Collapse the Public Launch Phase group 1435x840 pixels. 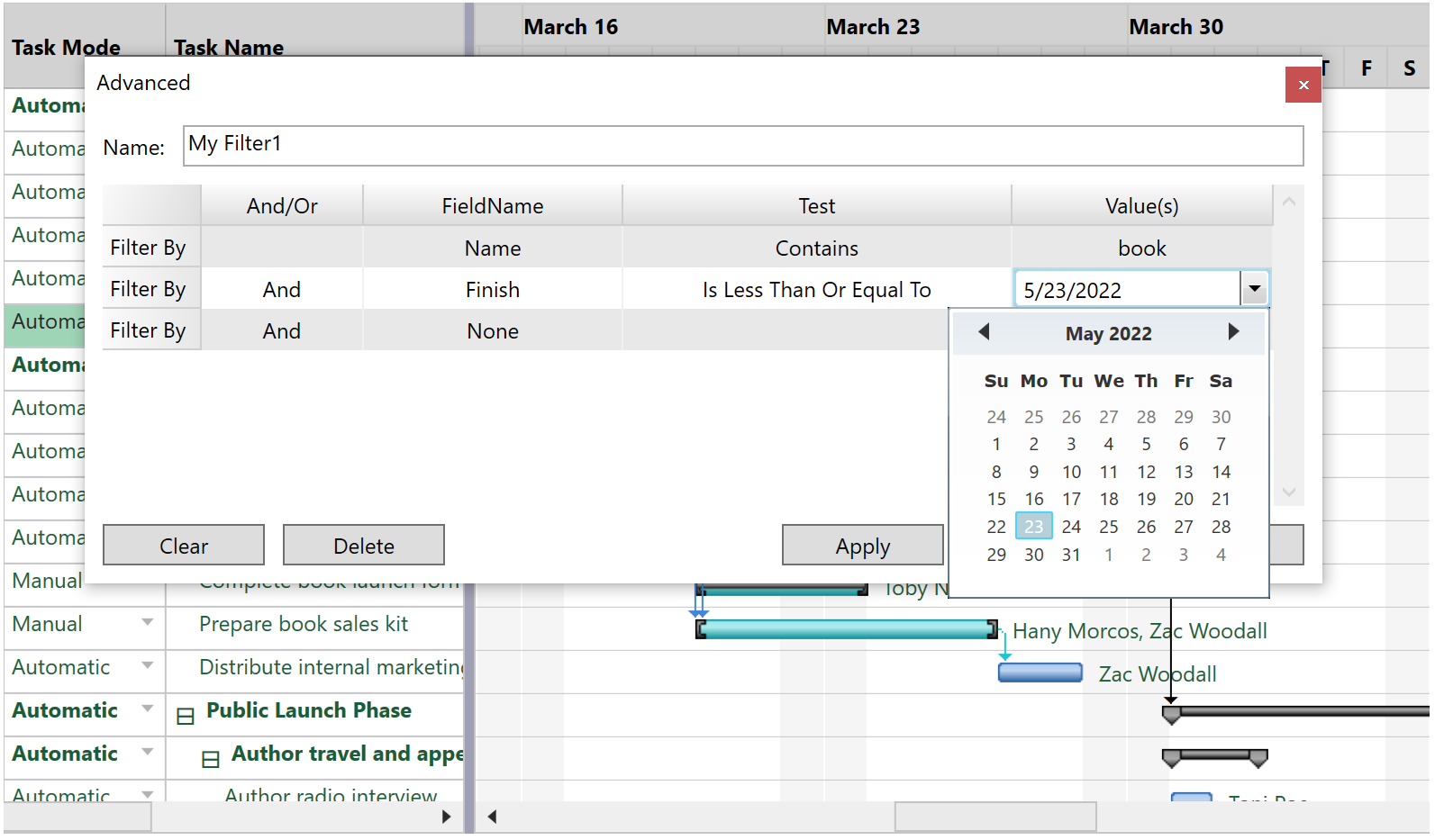186,717
